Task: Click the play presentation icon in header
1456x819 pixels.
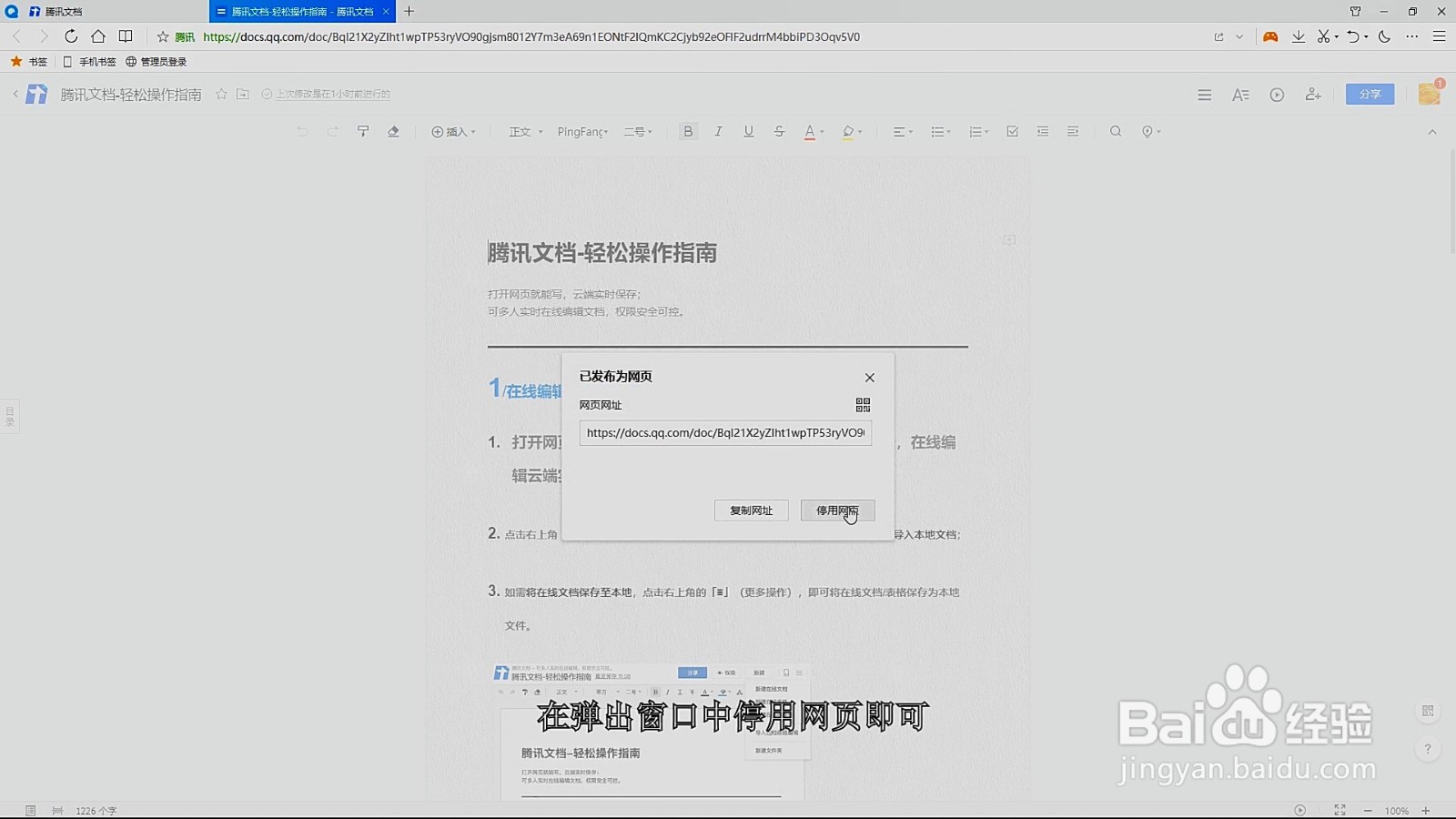Action: click(1277, 95)
